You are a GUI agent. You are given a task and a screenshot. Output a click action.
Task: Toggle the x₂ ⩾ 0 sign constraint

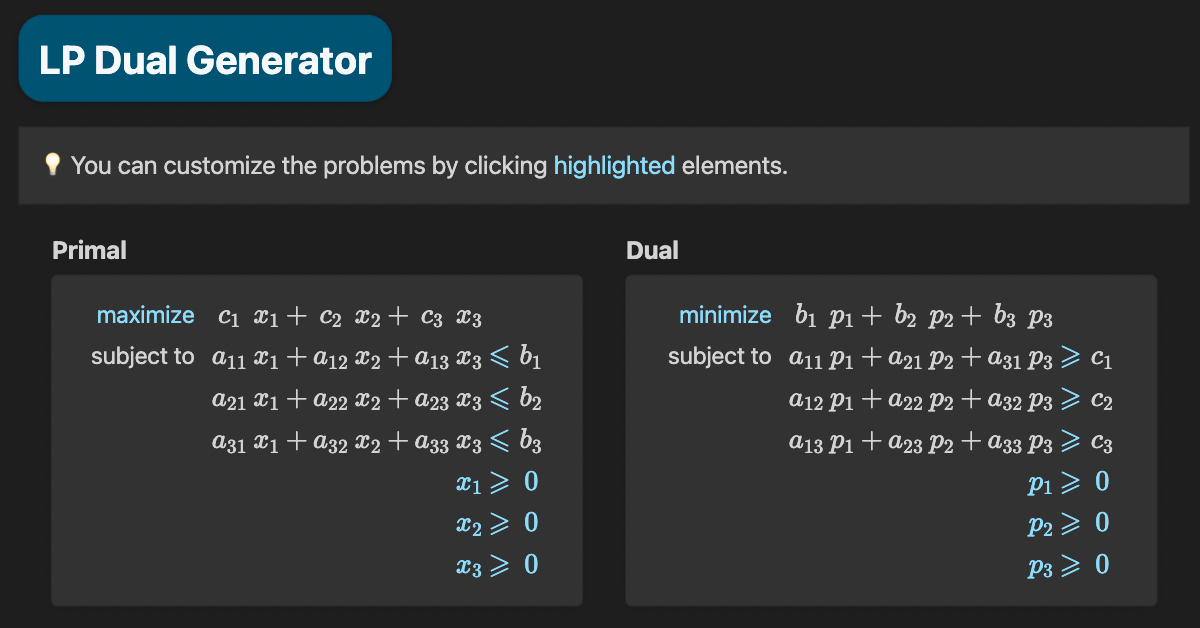[499, 523]
